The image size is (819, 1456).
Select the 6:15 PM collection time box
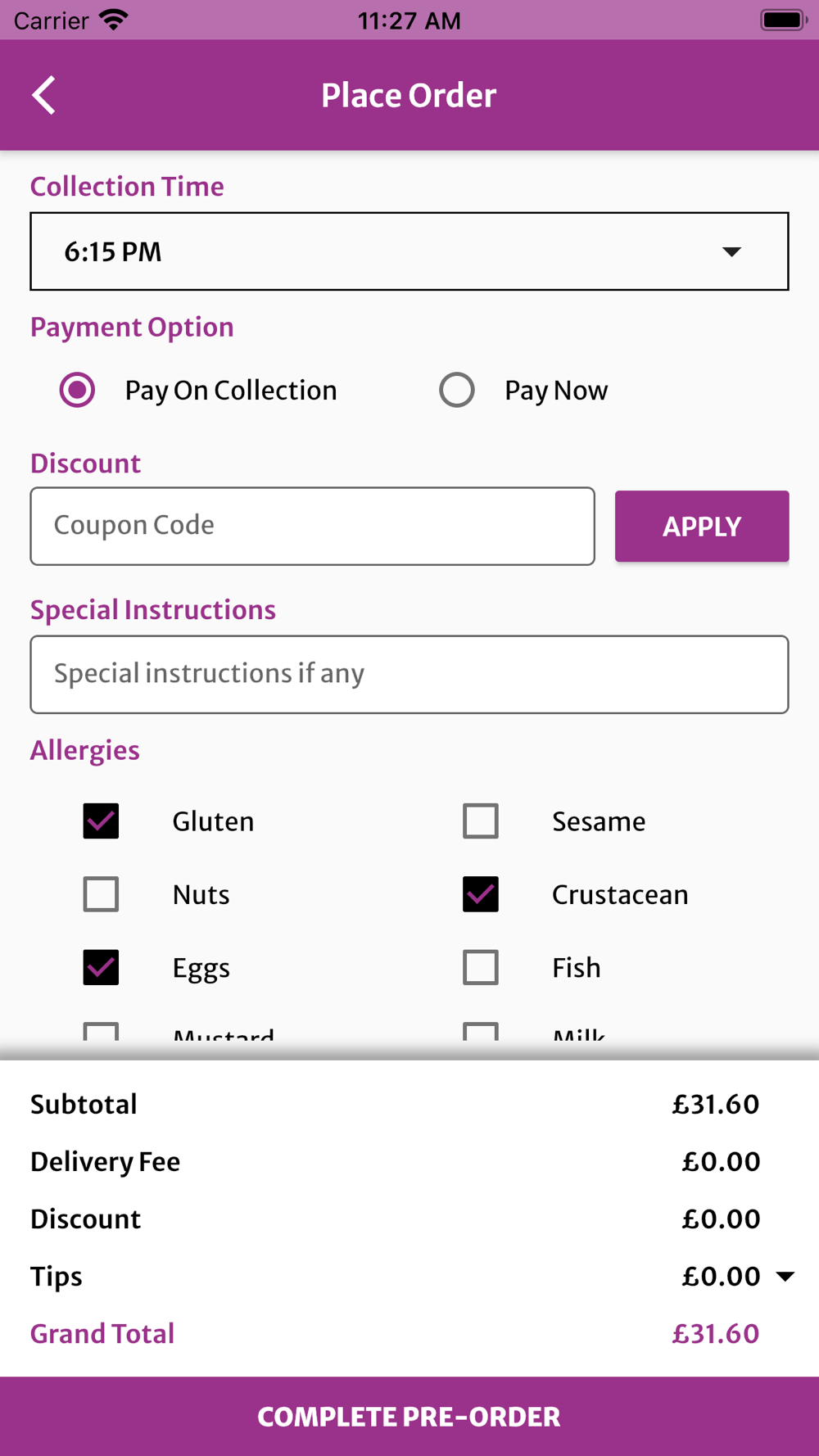(x=409, y=251)
